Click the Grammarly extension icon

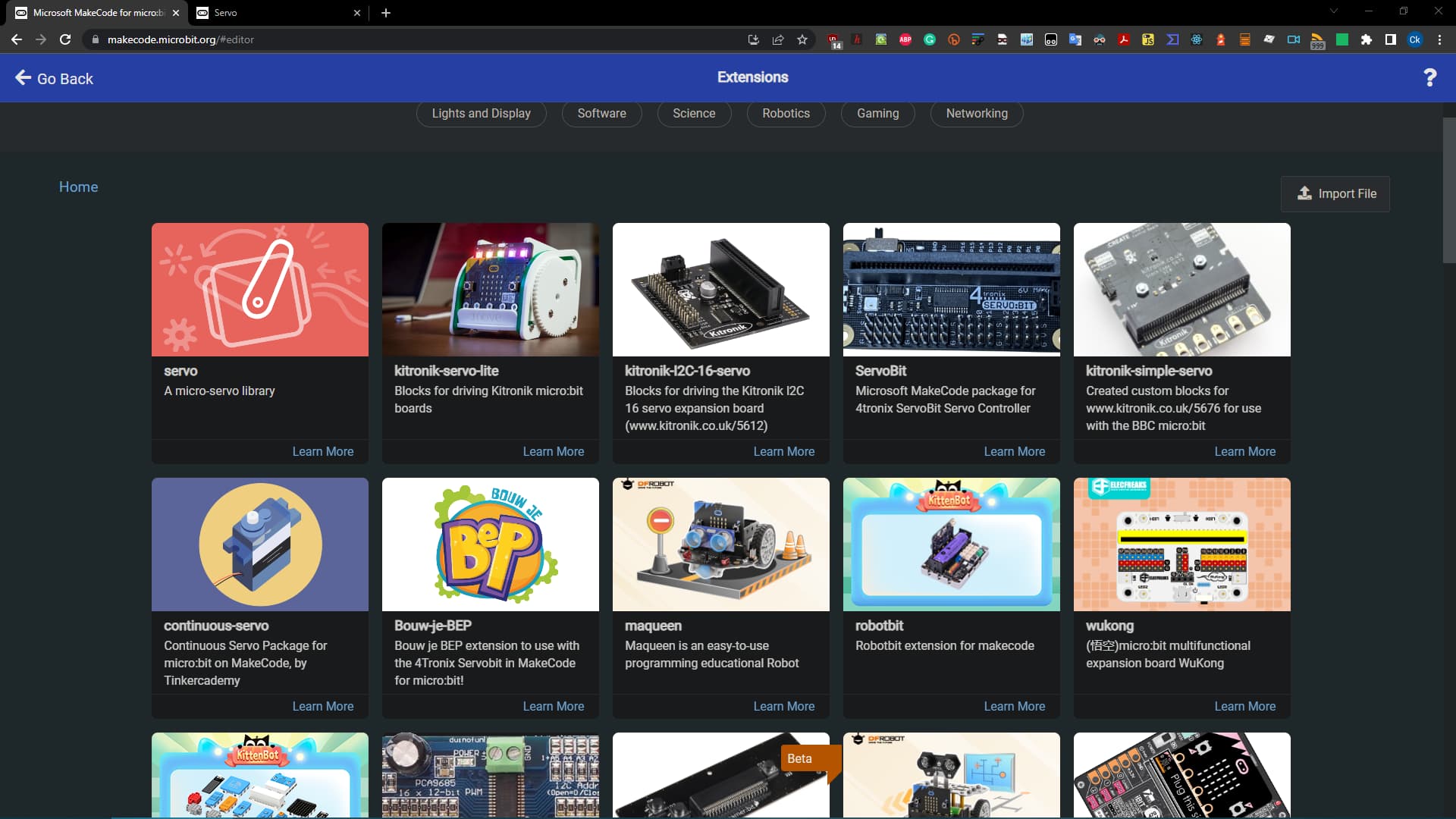click(x=930, y=39)
